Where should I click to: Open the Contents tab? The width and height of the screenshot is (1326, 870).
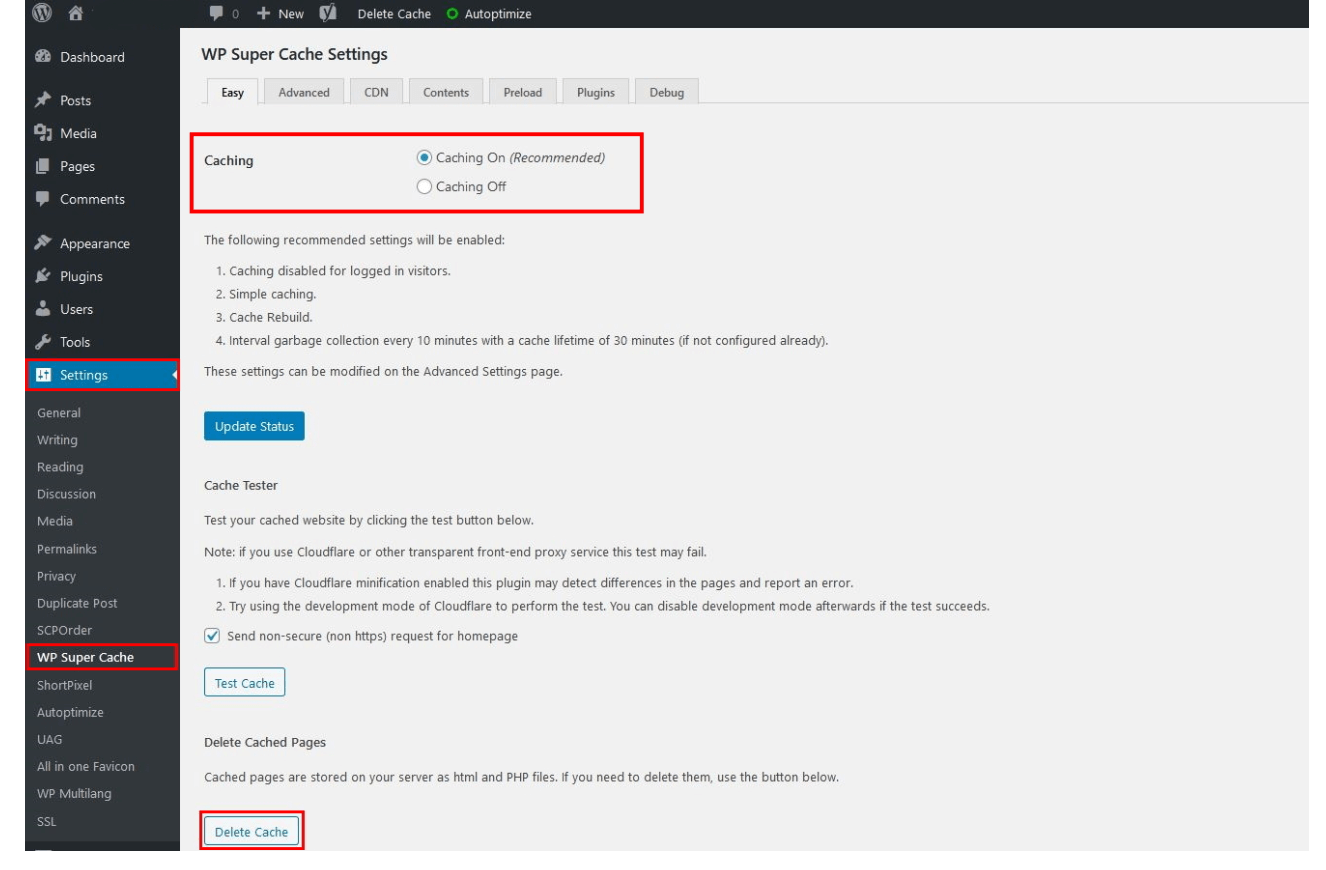446,92
